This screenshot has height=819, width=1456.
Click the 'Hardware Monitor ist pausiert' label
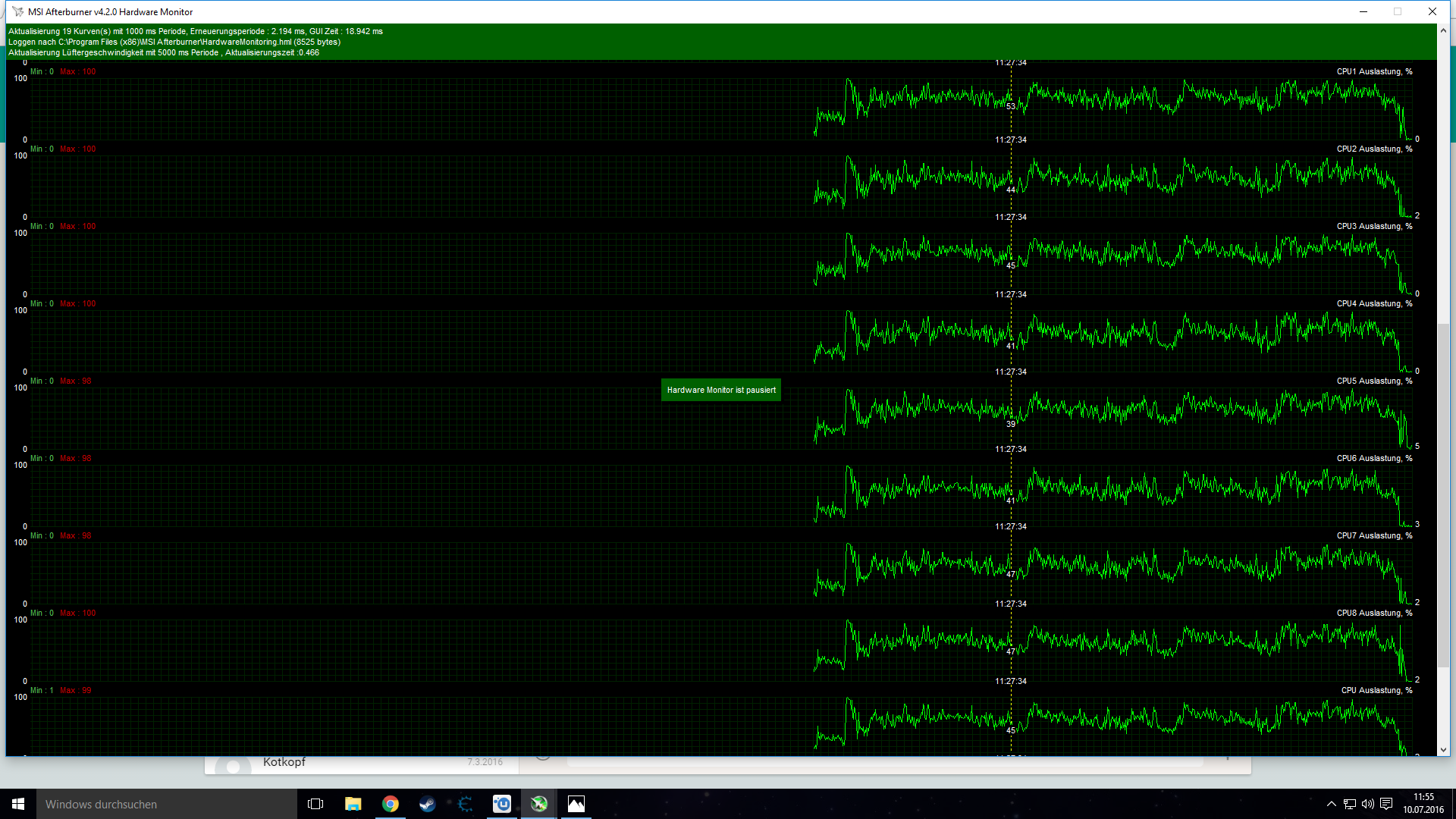(721, 390)
